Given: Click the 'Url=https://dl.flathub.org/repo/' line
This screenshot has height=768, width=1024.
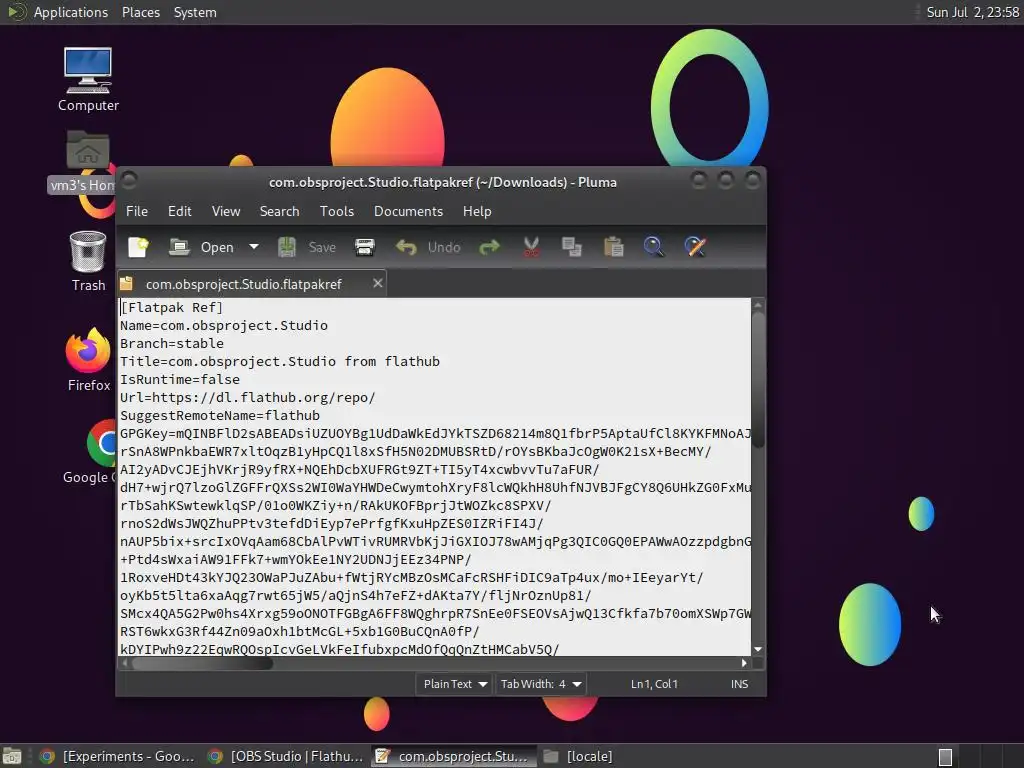Looking at the screenshot, I should [248, 397].
